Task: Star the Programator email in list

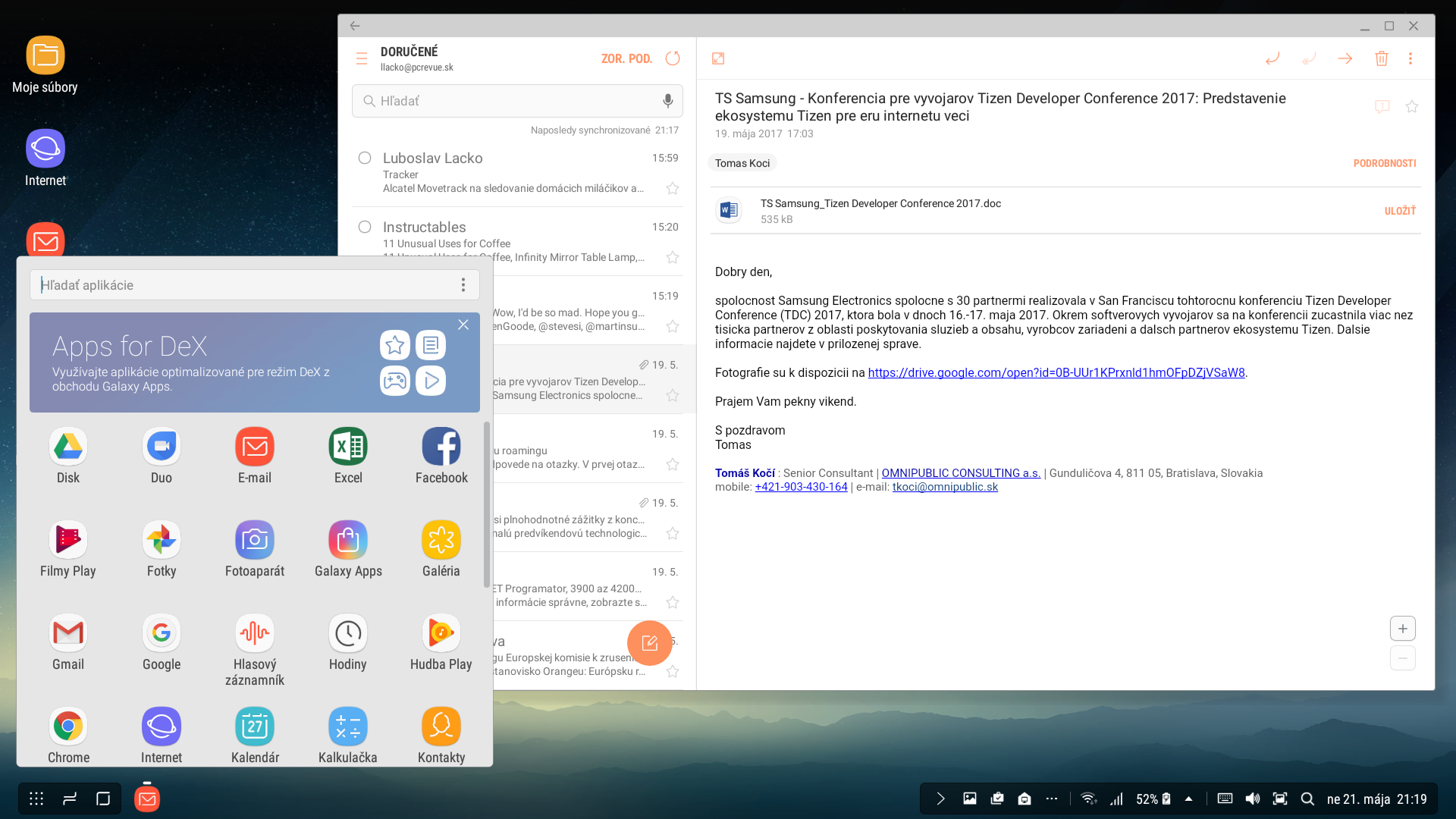Action: [673, 602]
